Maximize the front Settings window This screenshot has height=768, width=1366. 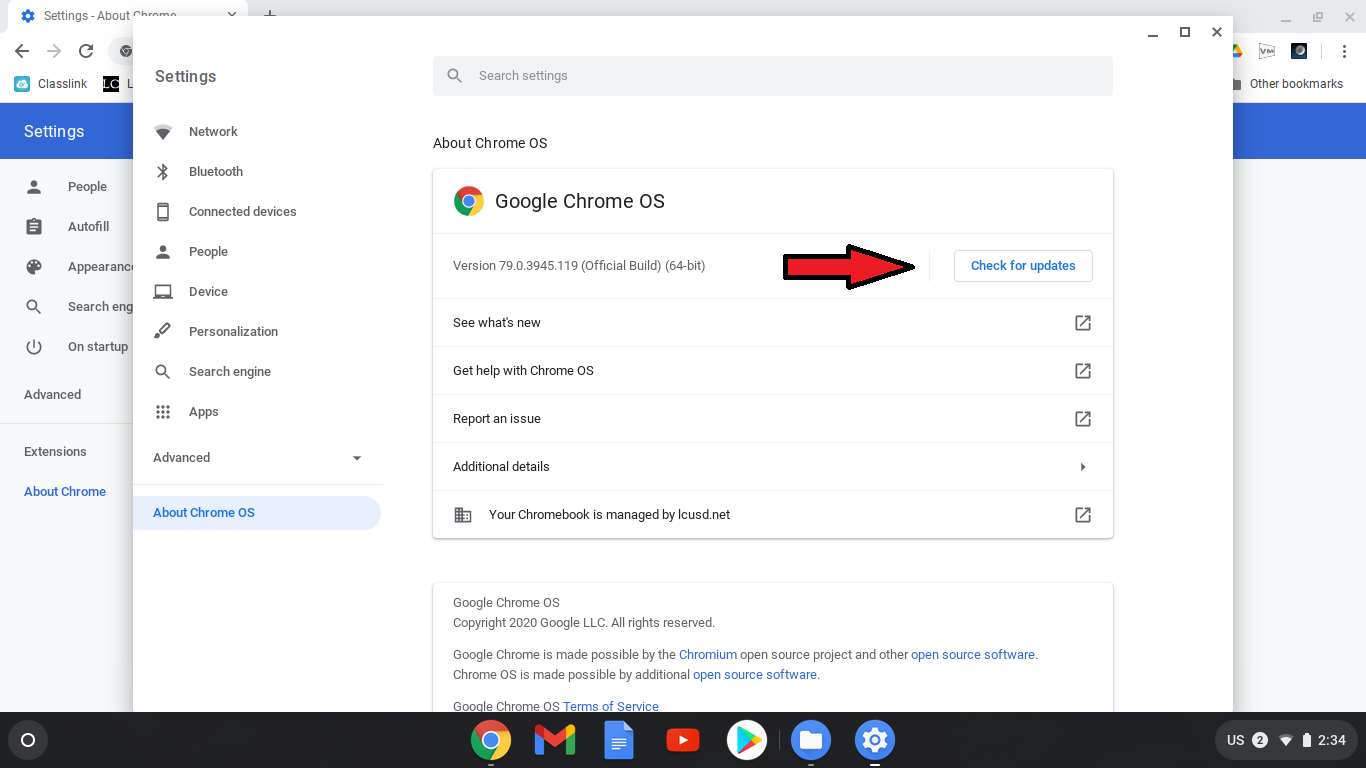1185,32
